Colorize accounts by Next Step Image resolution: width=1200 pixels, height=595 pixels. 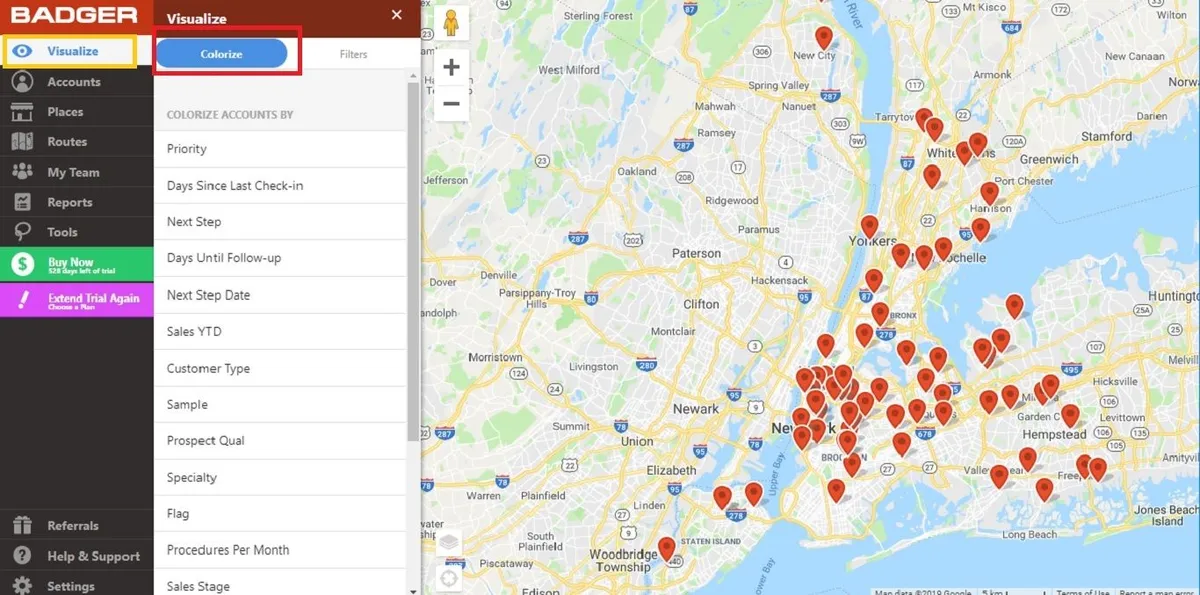(280, 222)
